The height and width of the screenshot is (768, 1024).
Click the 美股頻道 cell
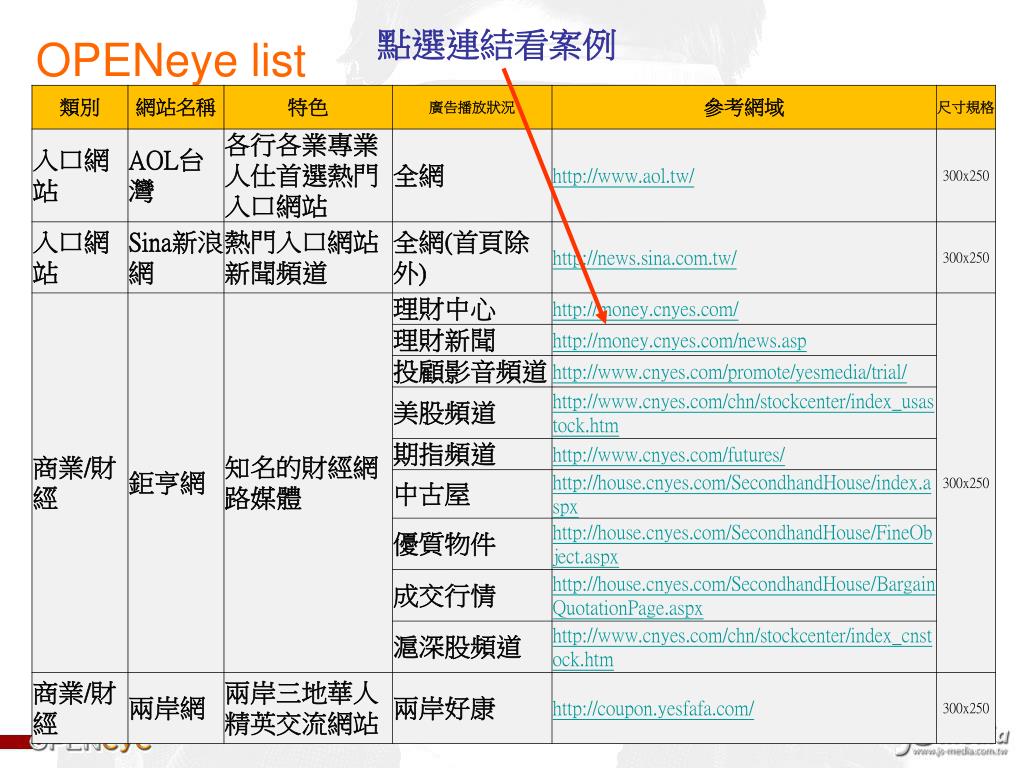472,413
